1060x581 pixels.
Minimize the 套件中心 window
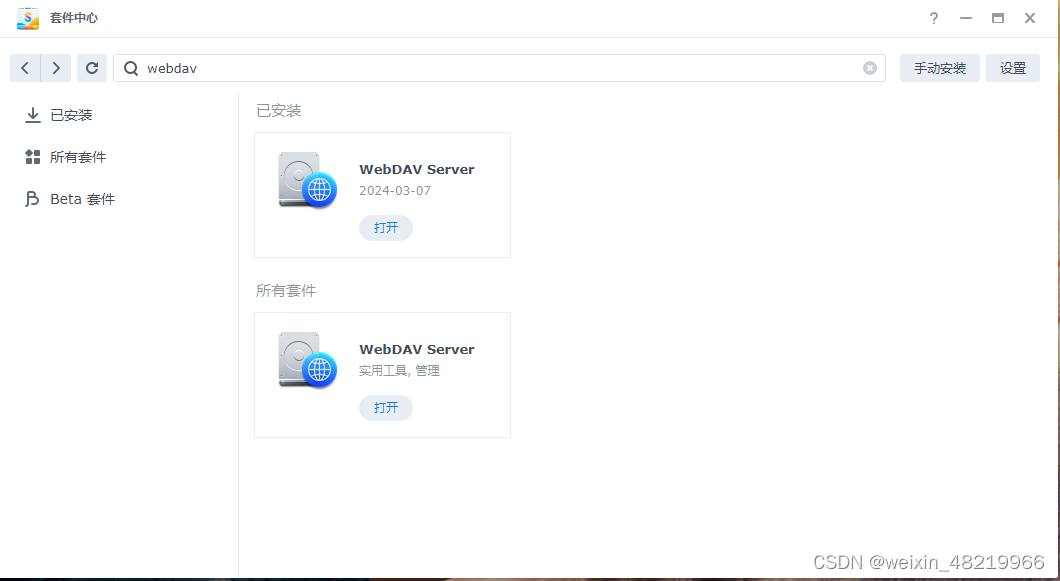pos(965,18)
